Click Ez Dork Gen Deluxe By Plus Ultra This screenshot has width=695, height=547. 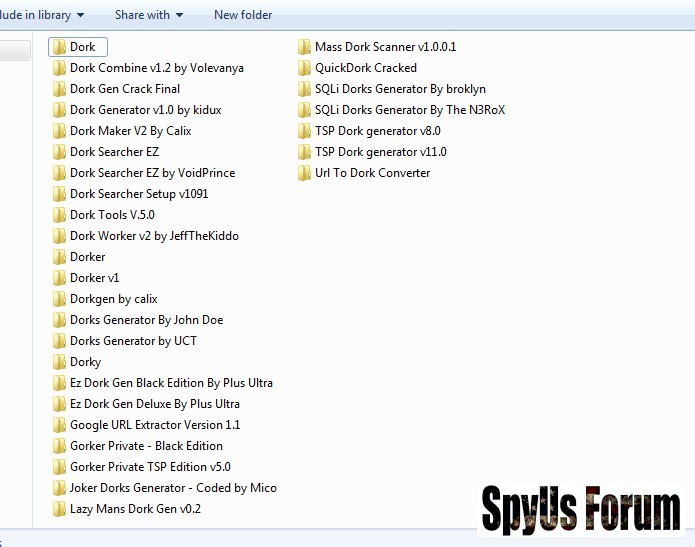[x=155, y=404]
